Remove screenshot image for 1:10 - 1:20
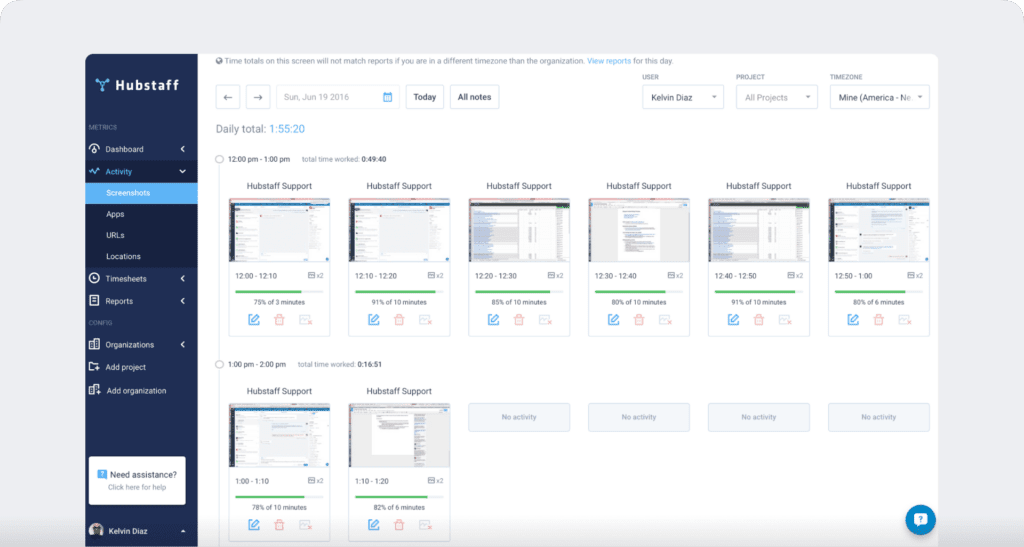This screenshot has height=547, width=1024. 425,525
